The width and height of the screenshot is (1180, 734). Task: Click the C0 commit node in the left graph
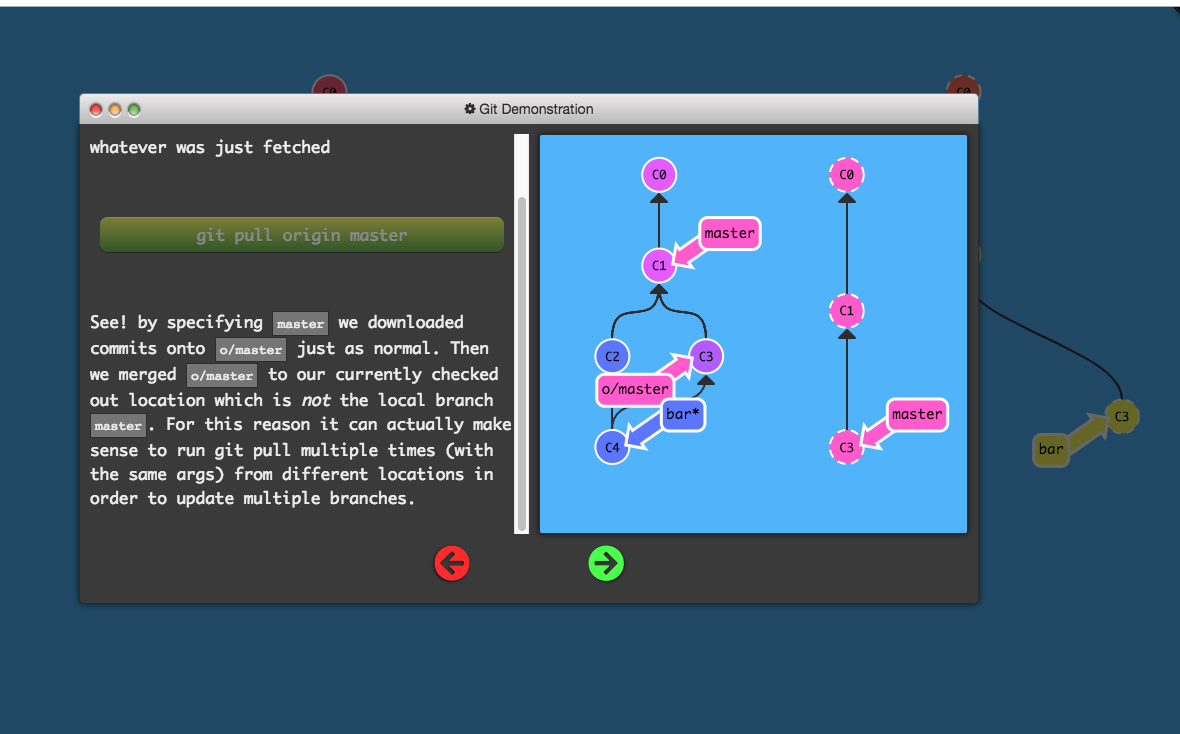coord(658,175)
